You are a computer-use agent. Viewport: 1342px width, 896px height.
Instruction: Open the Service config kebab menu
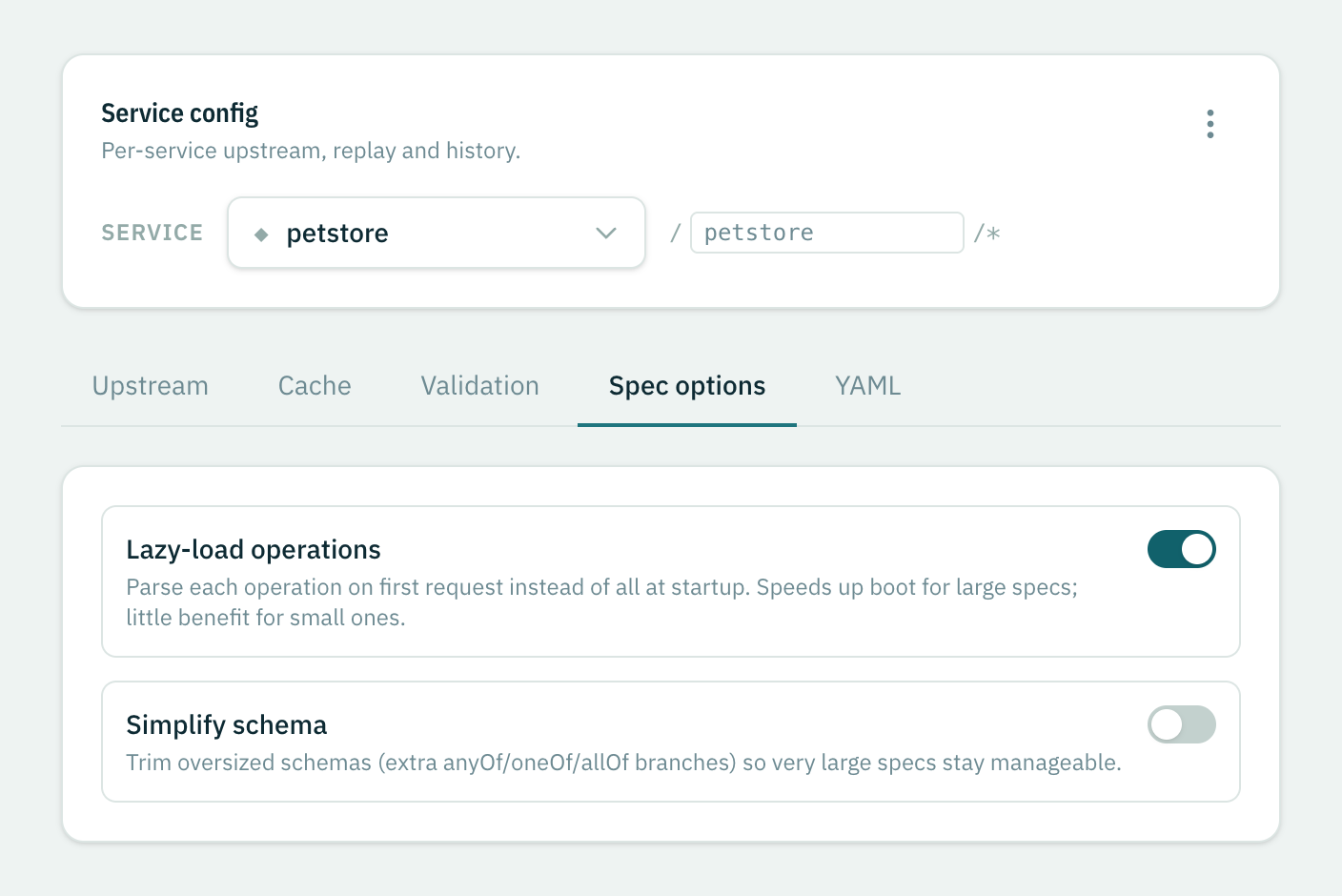coord(1210,124)
